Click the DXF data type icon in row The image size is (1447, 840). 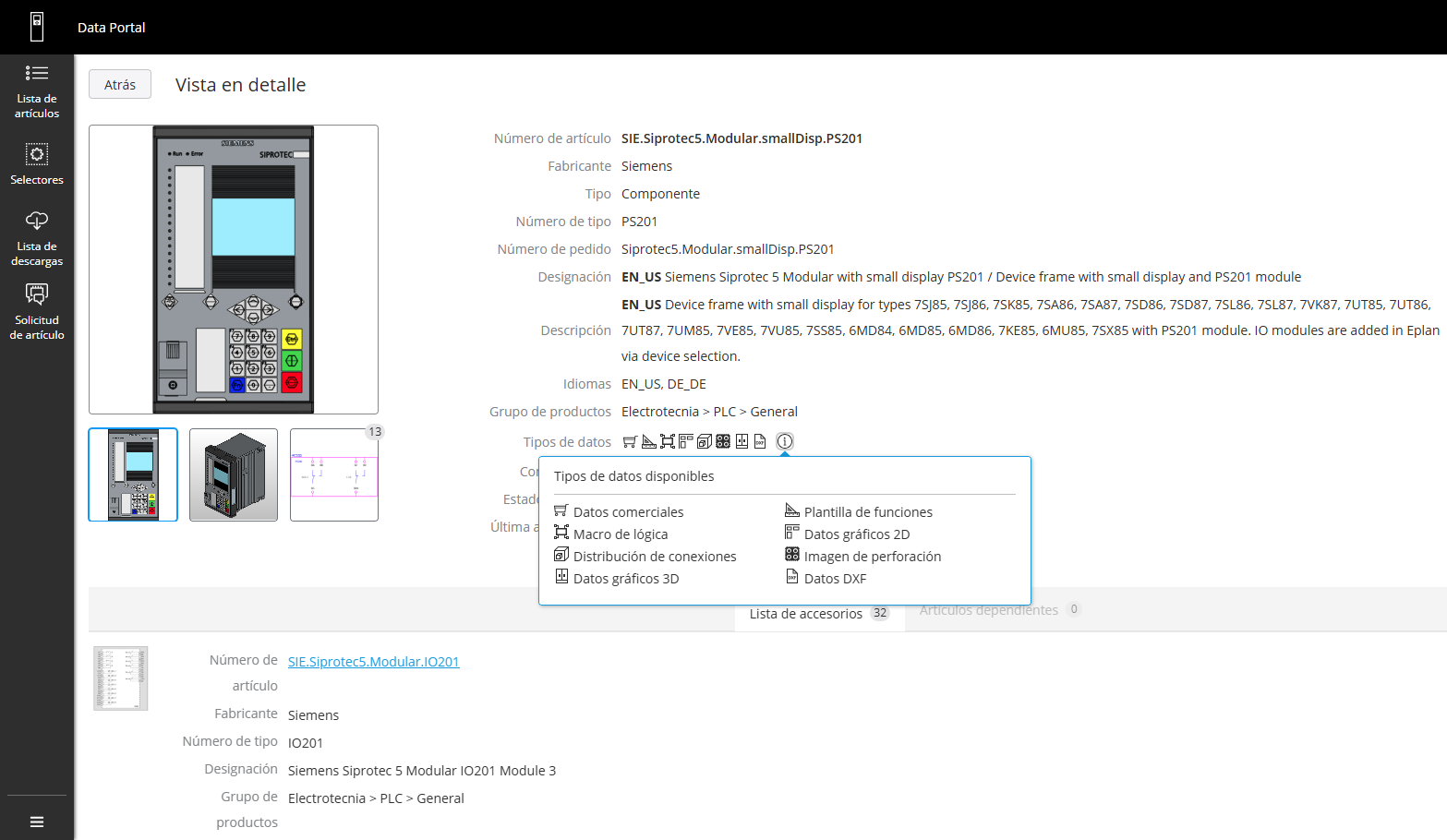(x=760, y=442)
